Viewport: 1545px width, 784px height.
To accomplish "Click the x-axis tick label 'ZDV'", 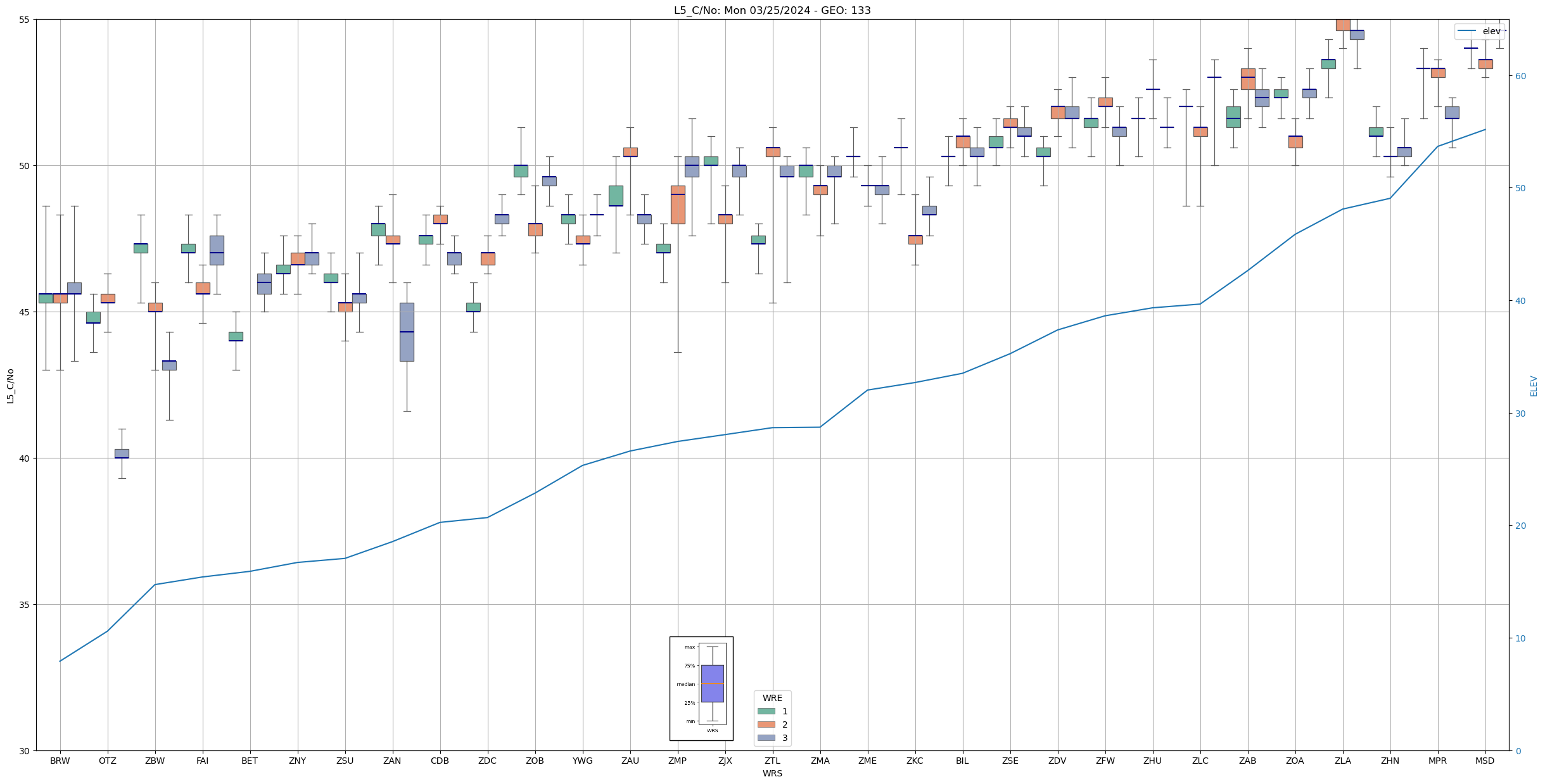I will click(x=1058, y=761).
